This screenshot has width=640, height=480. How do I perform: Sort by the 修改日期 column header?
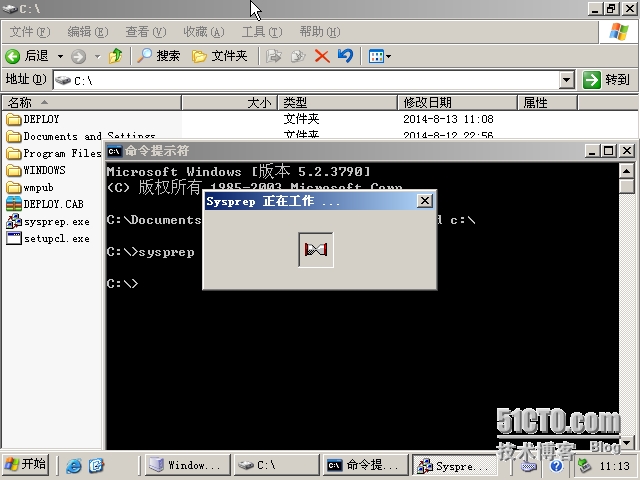[457, 102]
